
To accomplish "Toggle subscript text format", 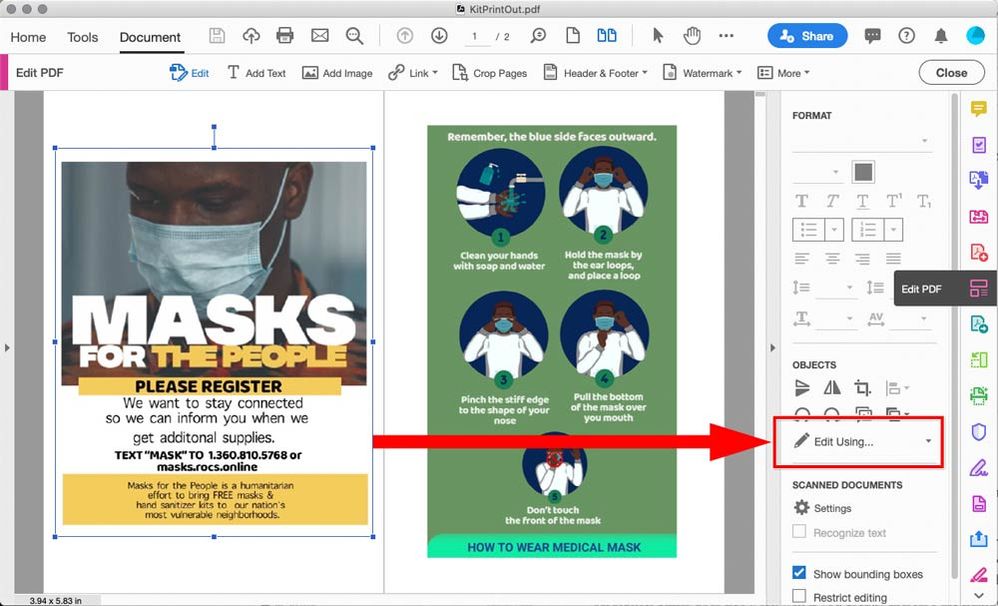I will (924, 202).
